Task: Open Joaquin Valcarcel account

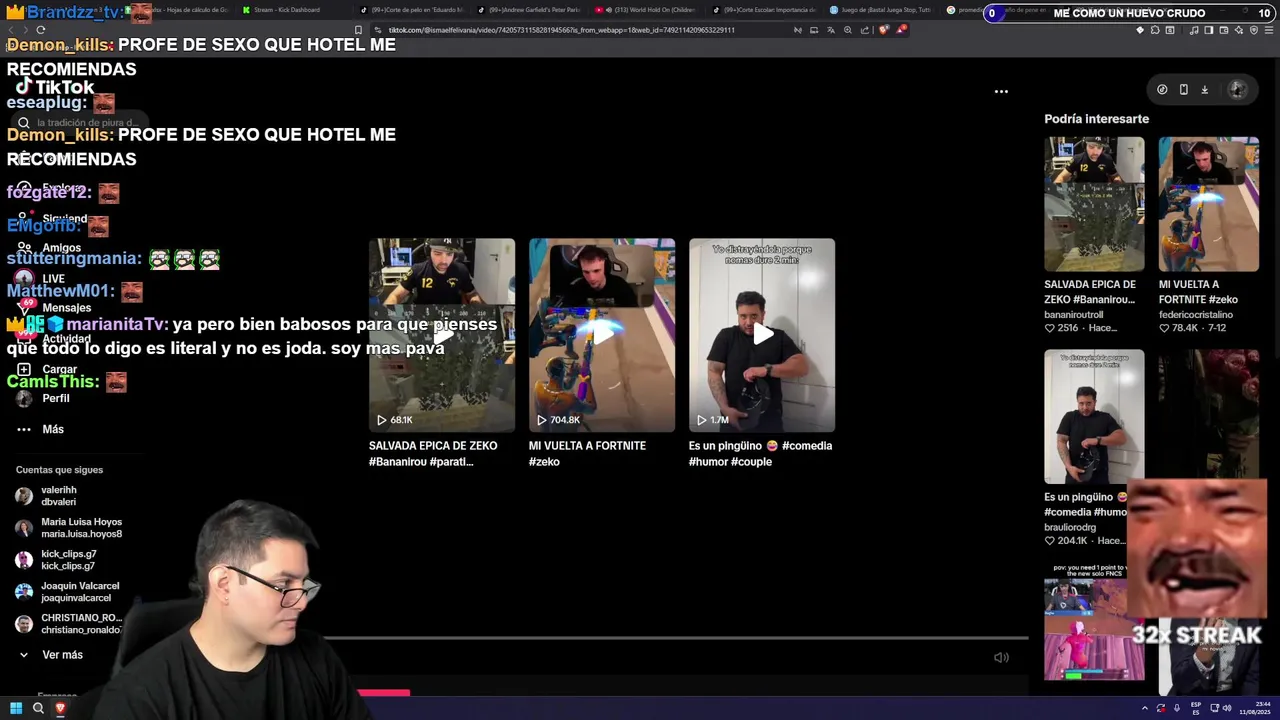Action: coord(67,592)
